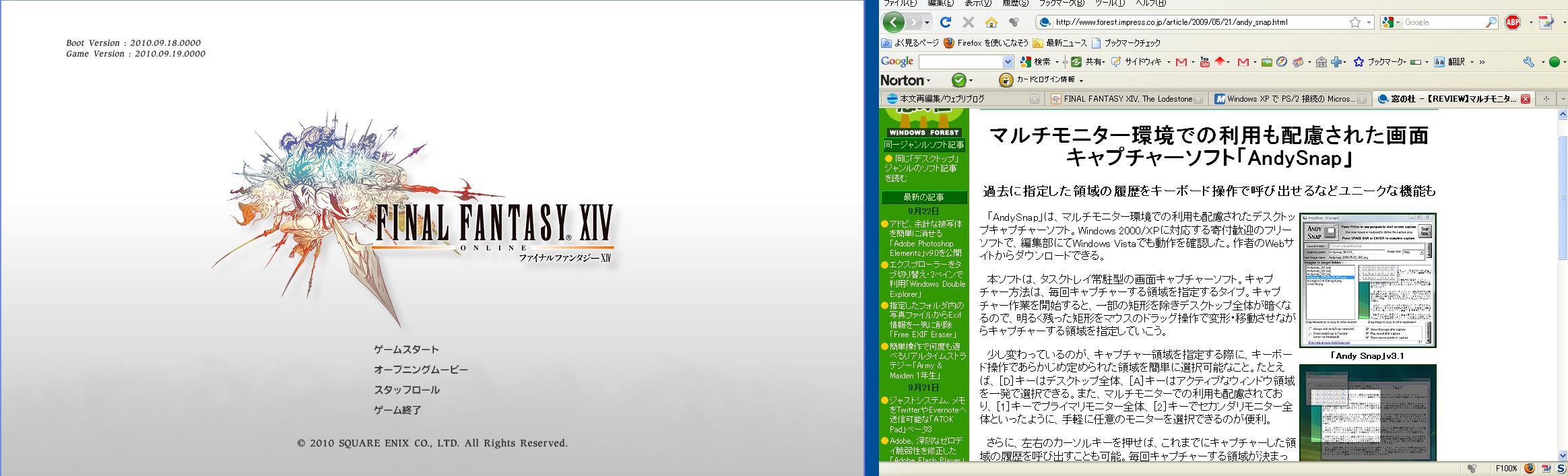Expand the Norton menu dropdown
1568x476 pixels.
(x=928, y=81)
